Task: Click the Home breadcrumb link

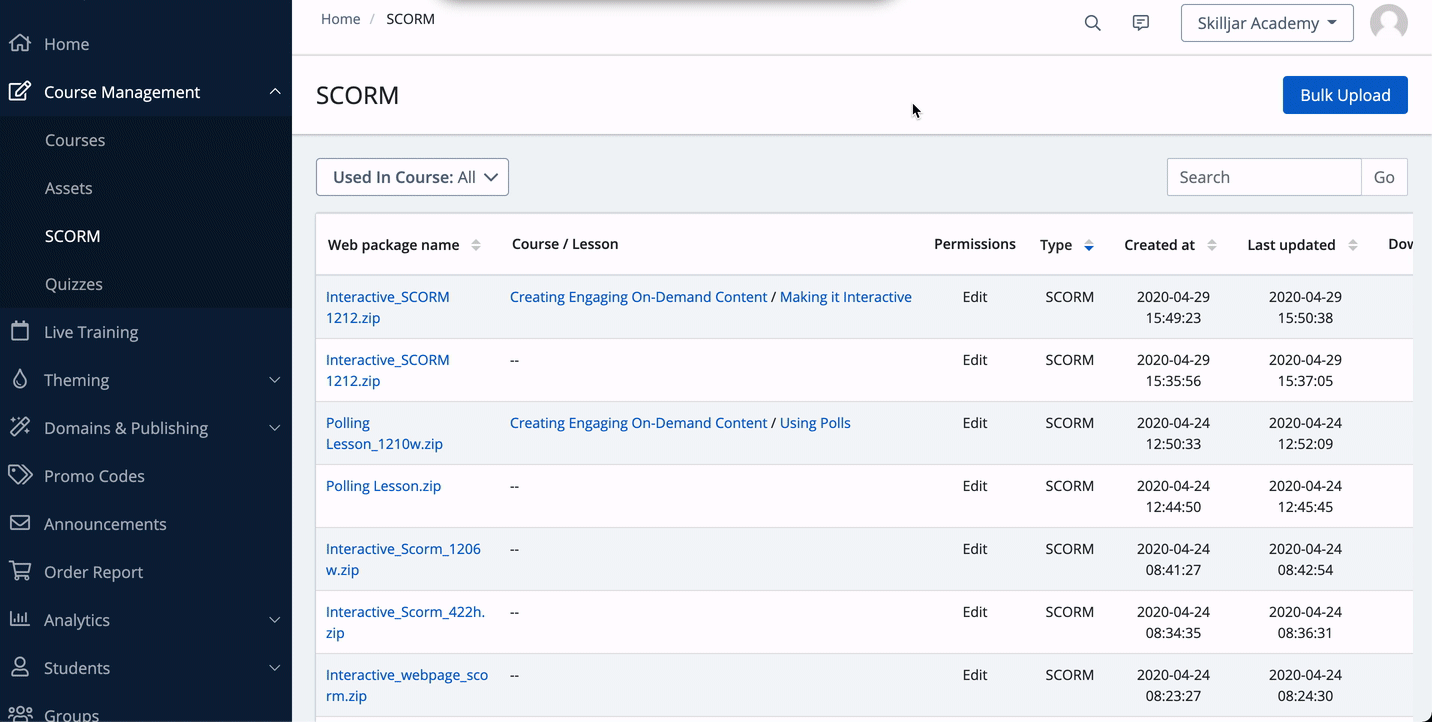Action: (x=340, y=19)
